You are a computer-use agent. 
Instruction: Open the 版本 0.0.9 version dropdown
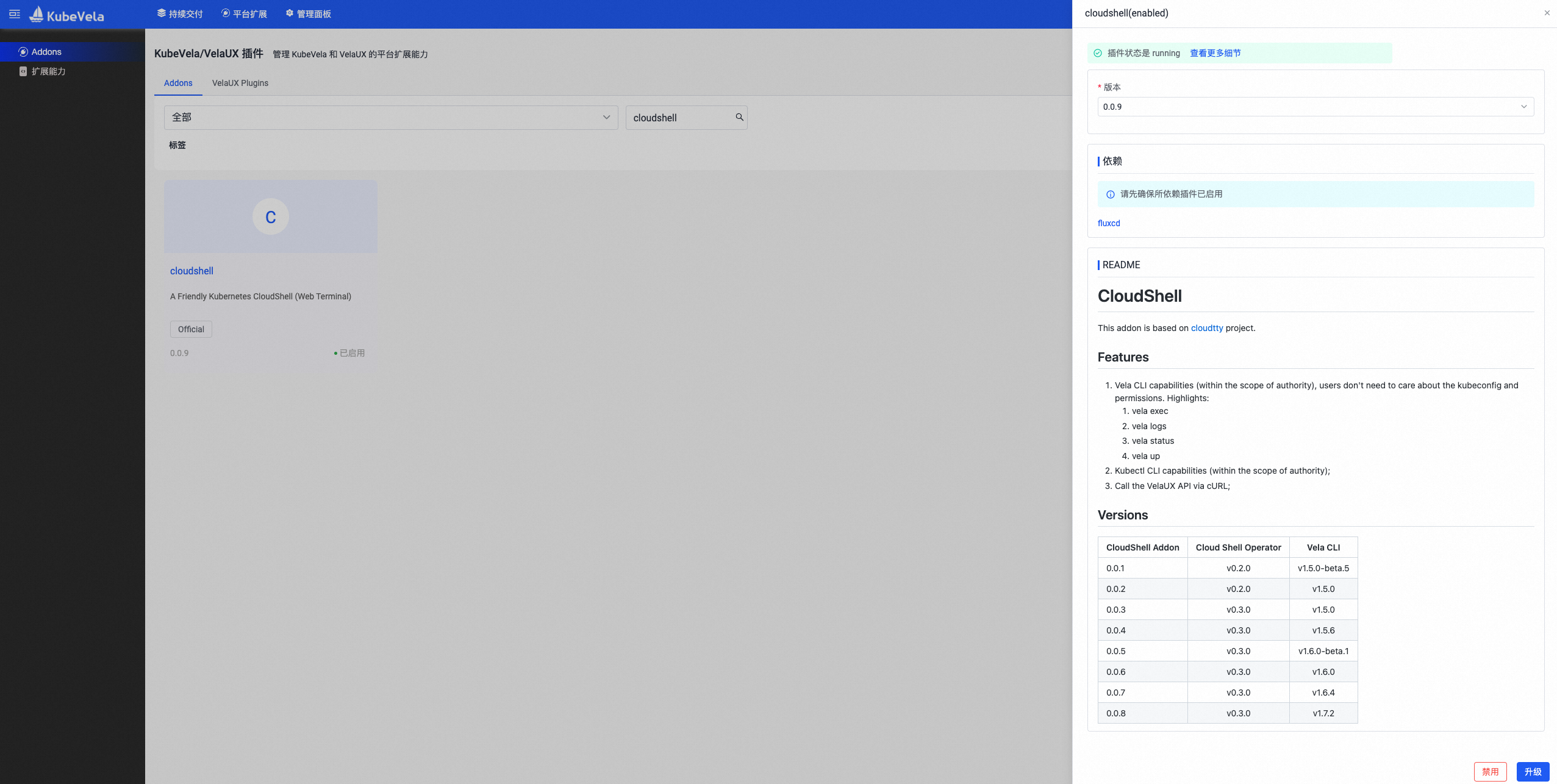pos(1315,107)
